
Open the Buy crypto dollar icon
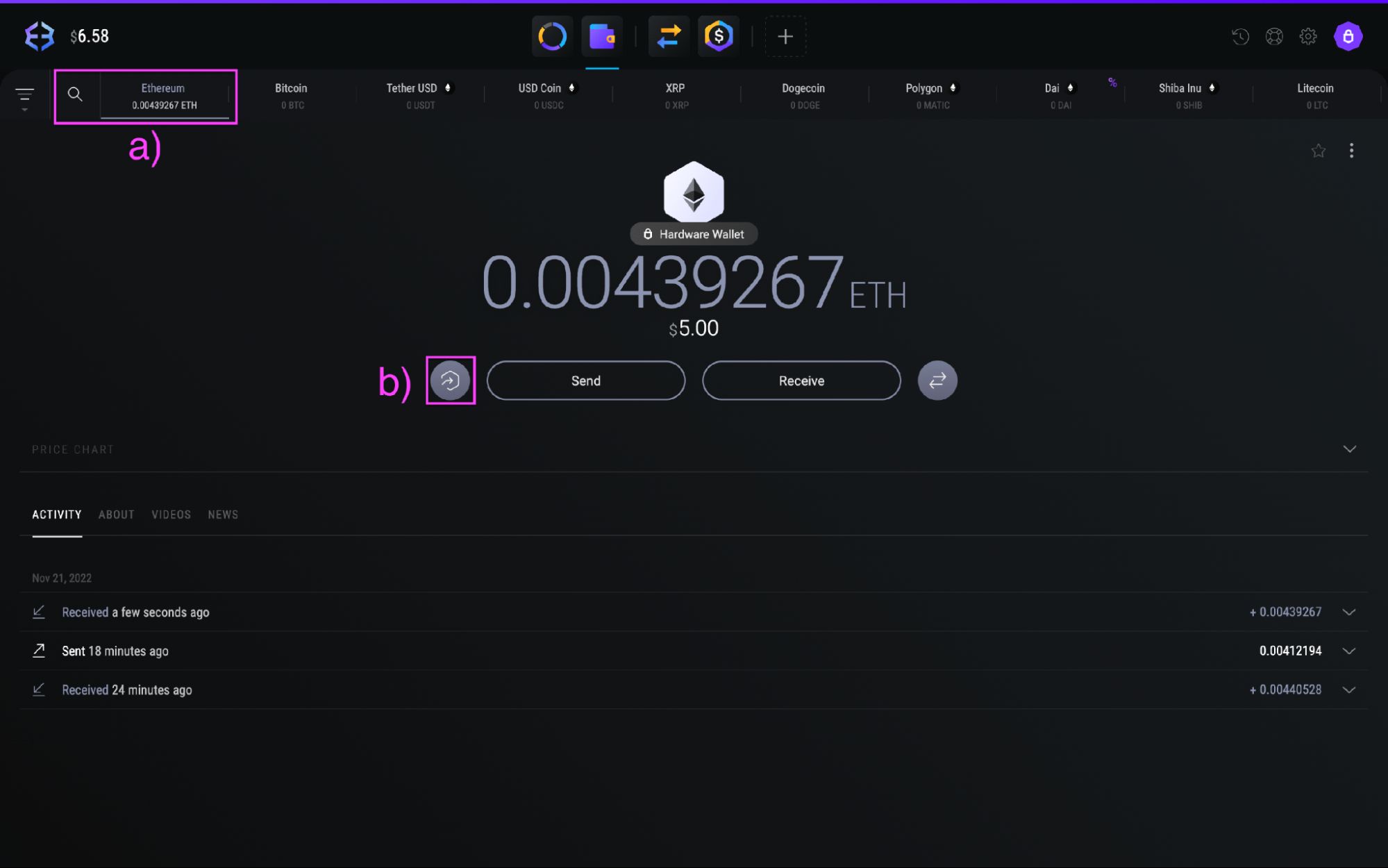pyautogui.click(x=718, y=36)
